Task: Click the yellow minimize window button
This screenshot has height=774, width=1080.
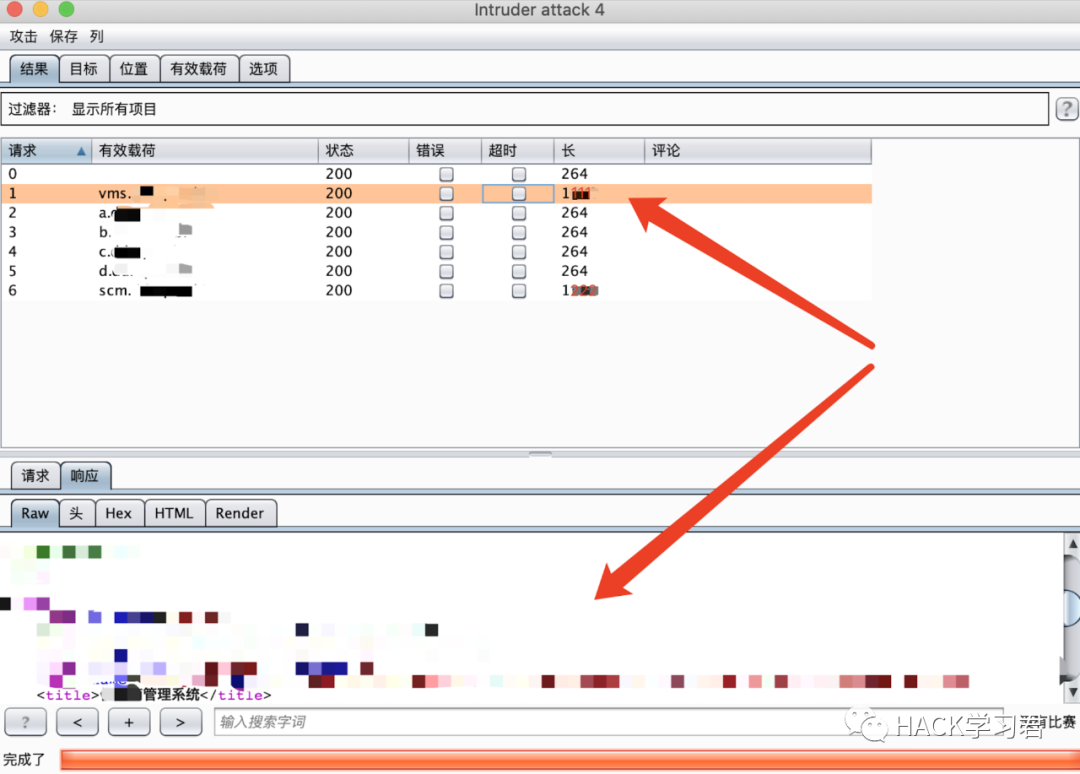Action: click(x=40, y=10)
